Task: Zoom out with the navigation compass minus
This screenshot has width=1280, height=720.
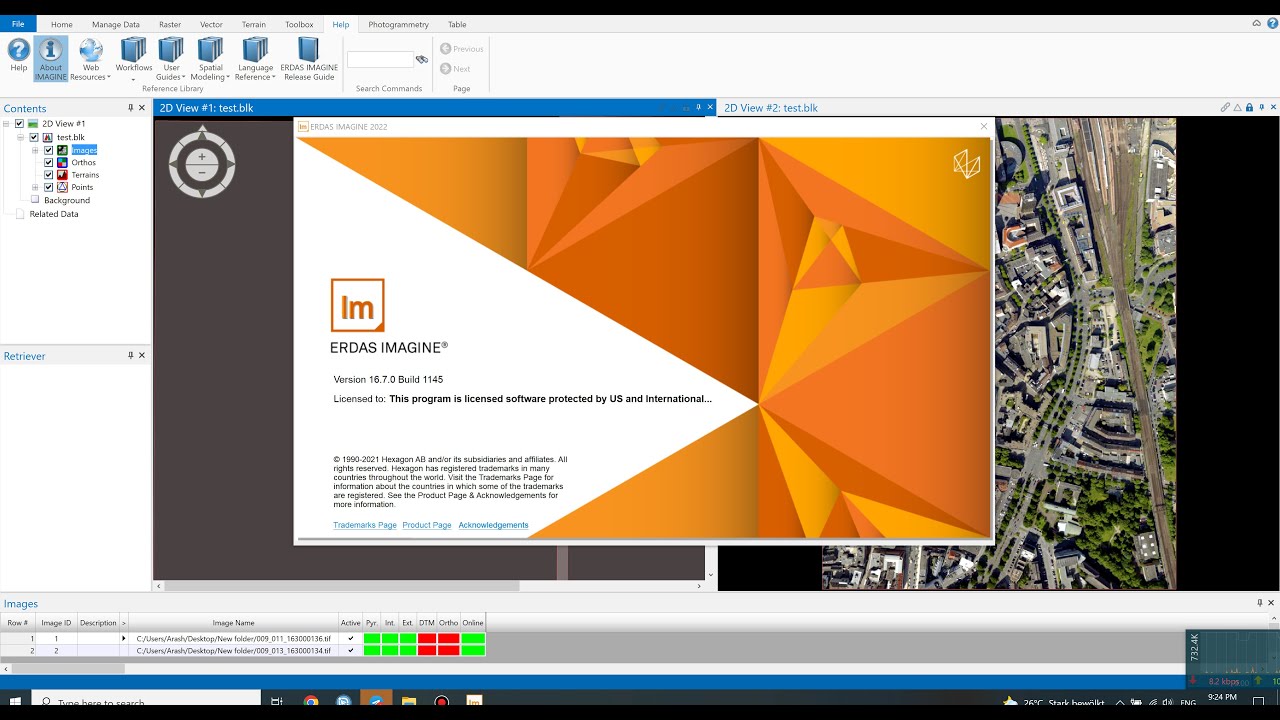Action: click(x=202, y=172)
